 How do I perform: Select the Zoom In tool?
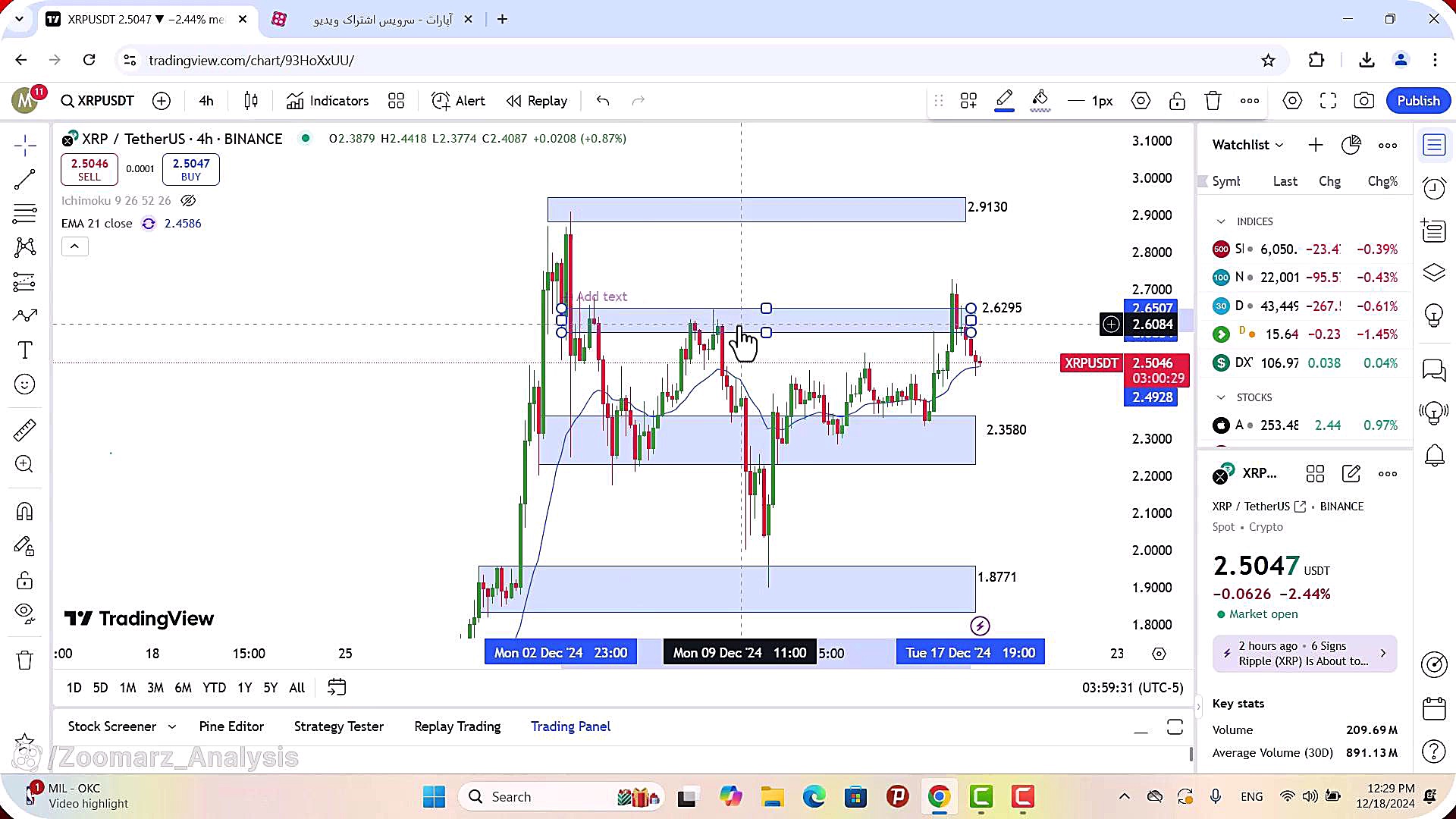tap(24, 463)
